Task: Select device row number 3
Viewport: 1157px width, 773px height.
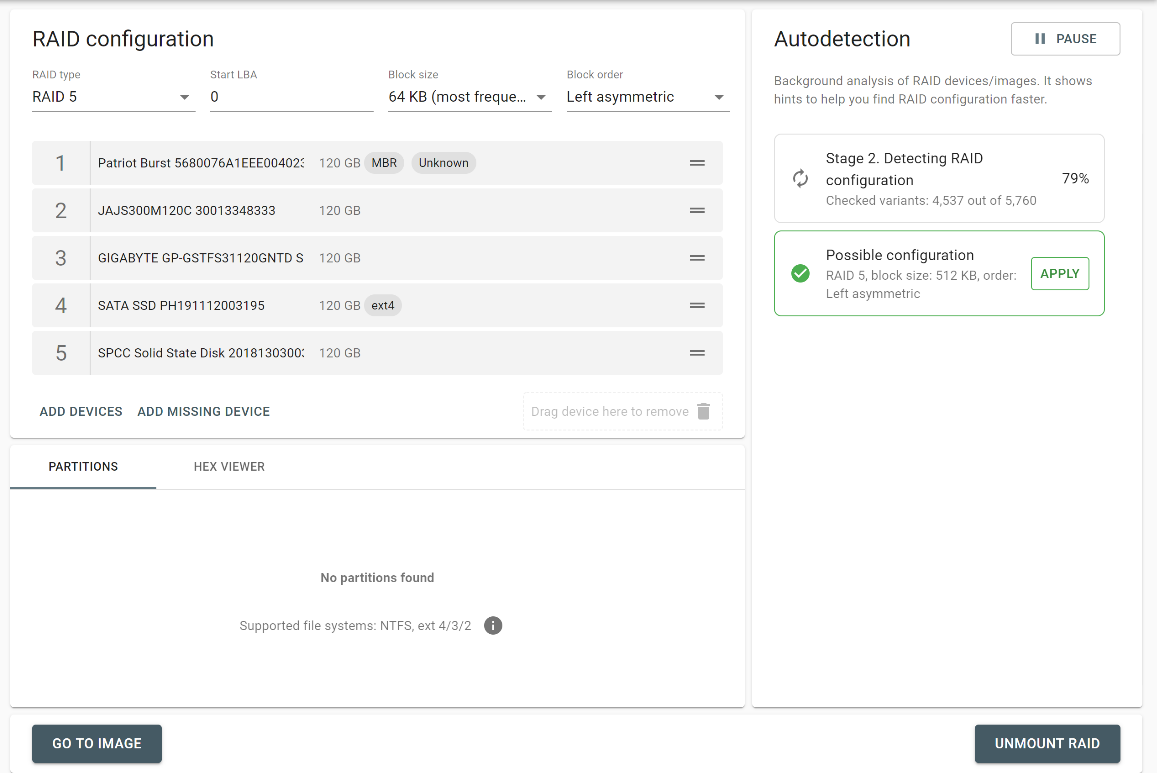Action: (x=377, y=258)
